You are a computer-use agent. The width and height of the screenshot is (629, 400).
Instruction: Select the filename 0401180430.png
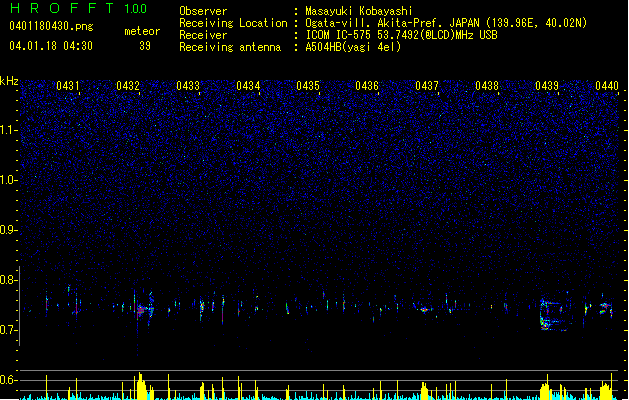pos(51,27)
